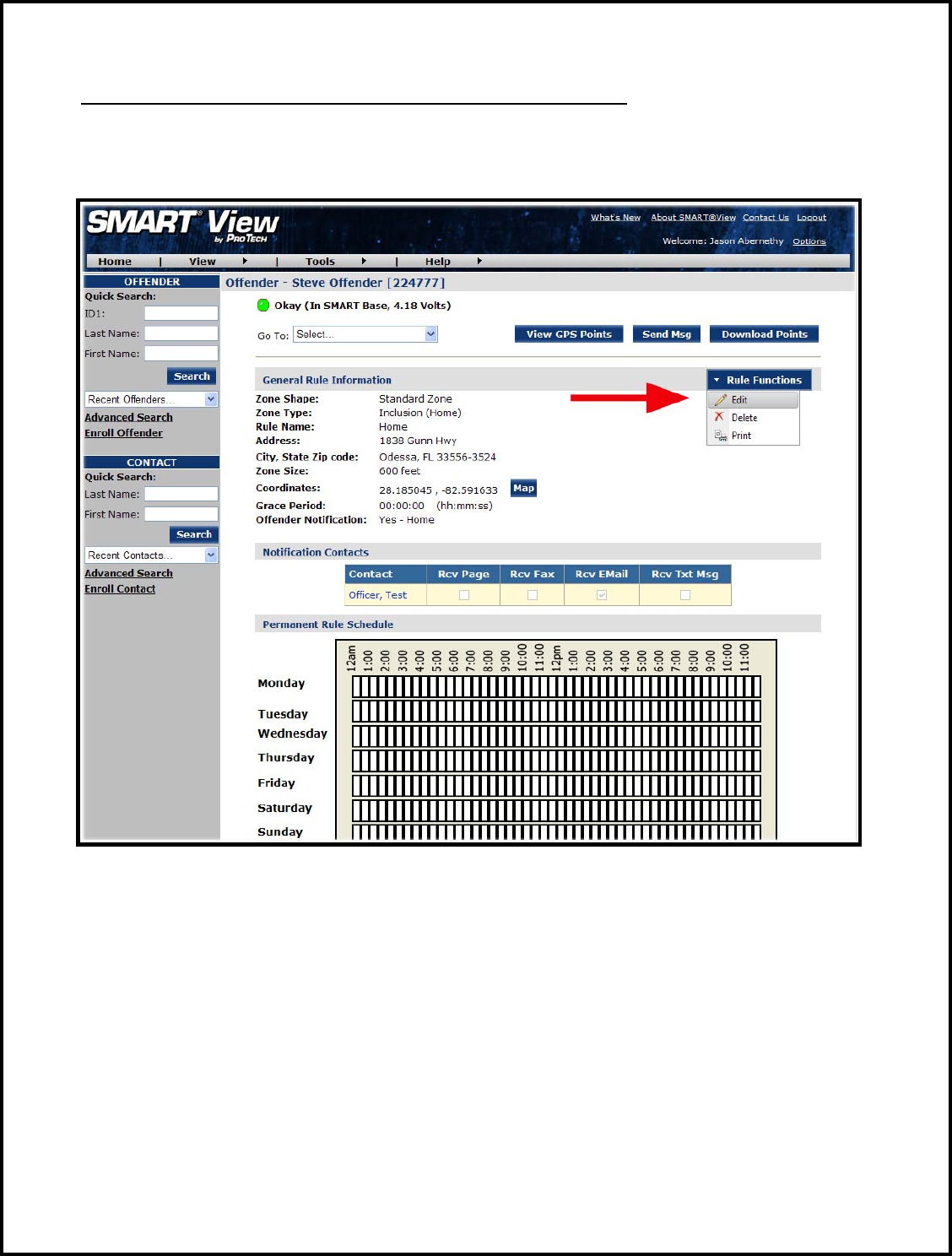This screenshot has width=952, height=1256.
Task: Click the red X Delete icon
Action: (x=719, y=417)
